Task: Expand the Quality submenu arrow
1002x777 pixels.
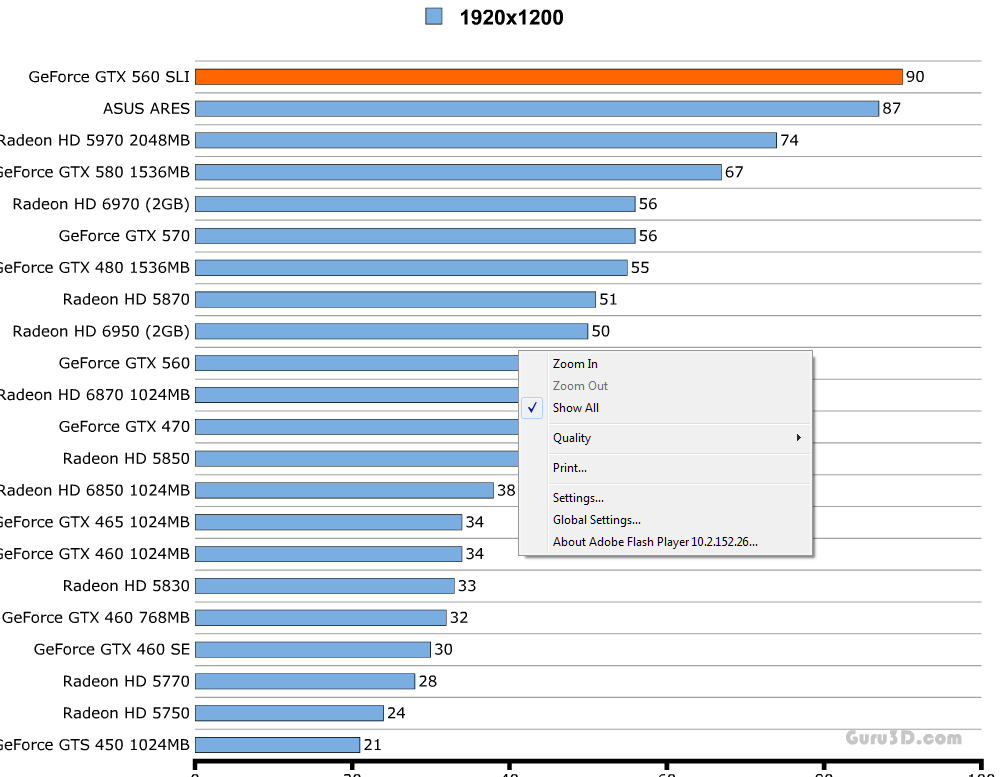Action: pyautogui.click(x=798, y=438)
